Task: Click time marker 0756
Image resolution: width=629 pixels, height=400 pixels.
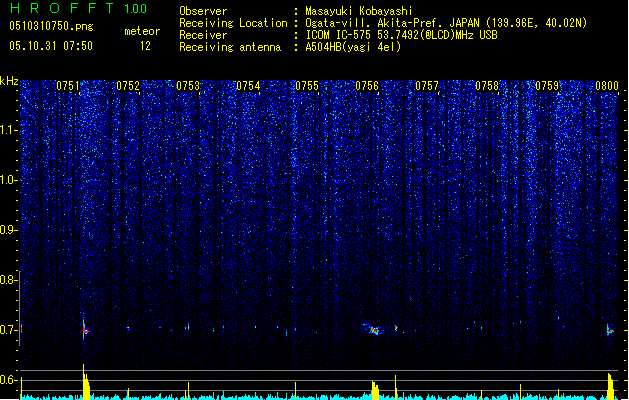Action: click(367, 86)
